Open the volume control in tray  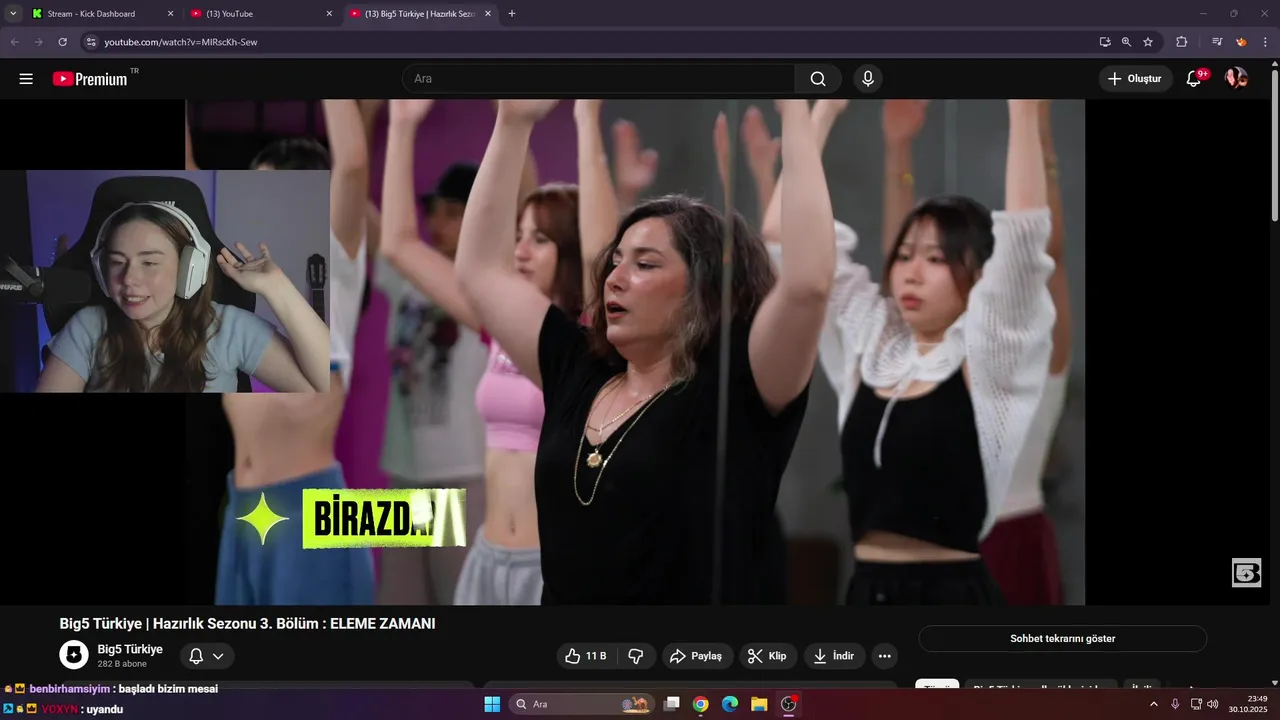pyautogui.click(x=1213, y=704)
